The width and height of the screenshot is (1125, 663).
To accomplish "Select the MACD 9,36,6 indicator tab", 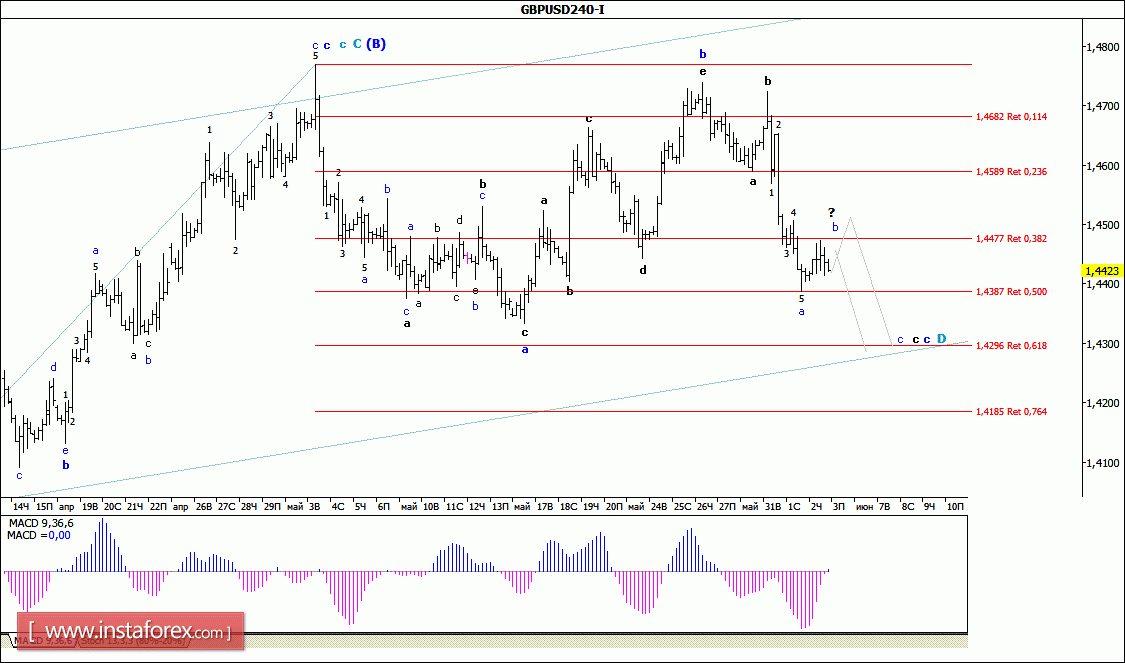I will (40, 640).
